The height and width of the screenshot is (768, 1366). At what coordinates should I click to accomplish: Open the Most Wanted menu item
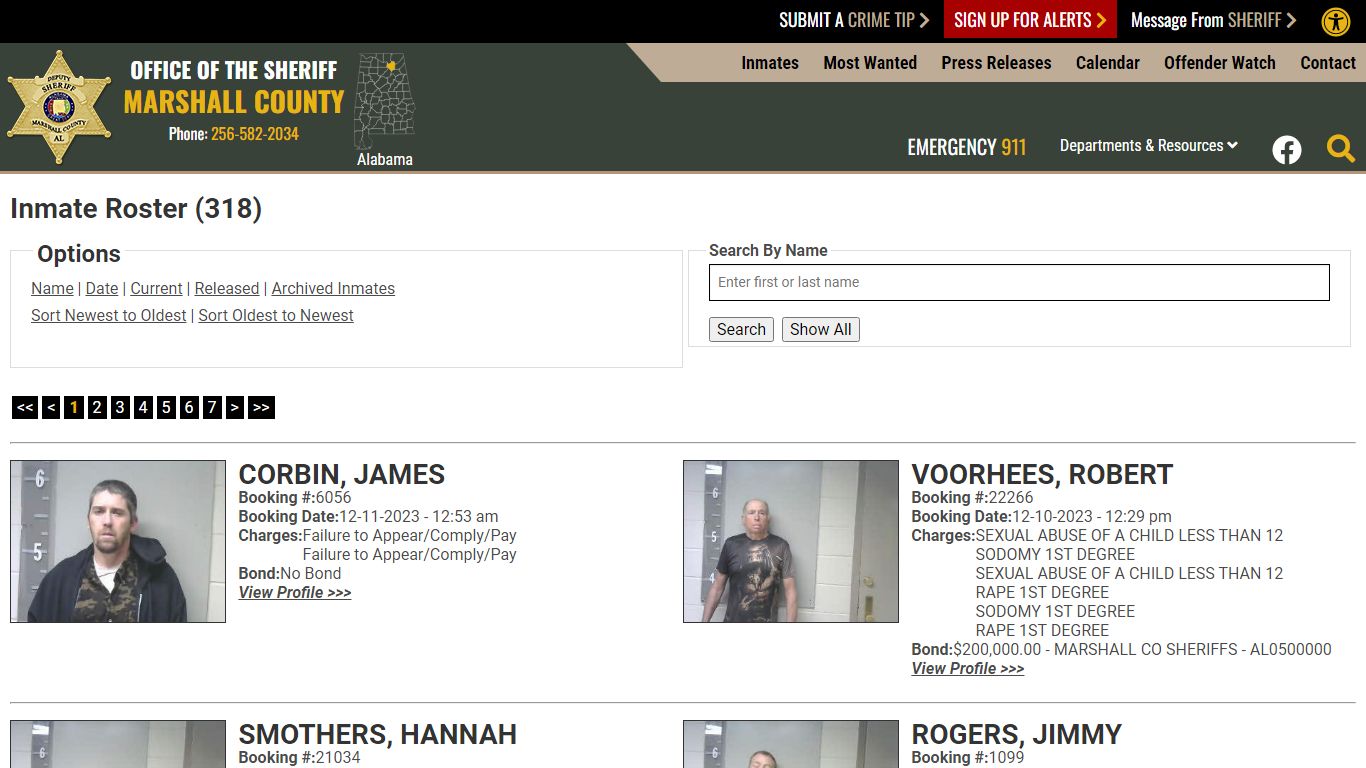click(870, 62)
